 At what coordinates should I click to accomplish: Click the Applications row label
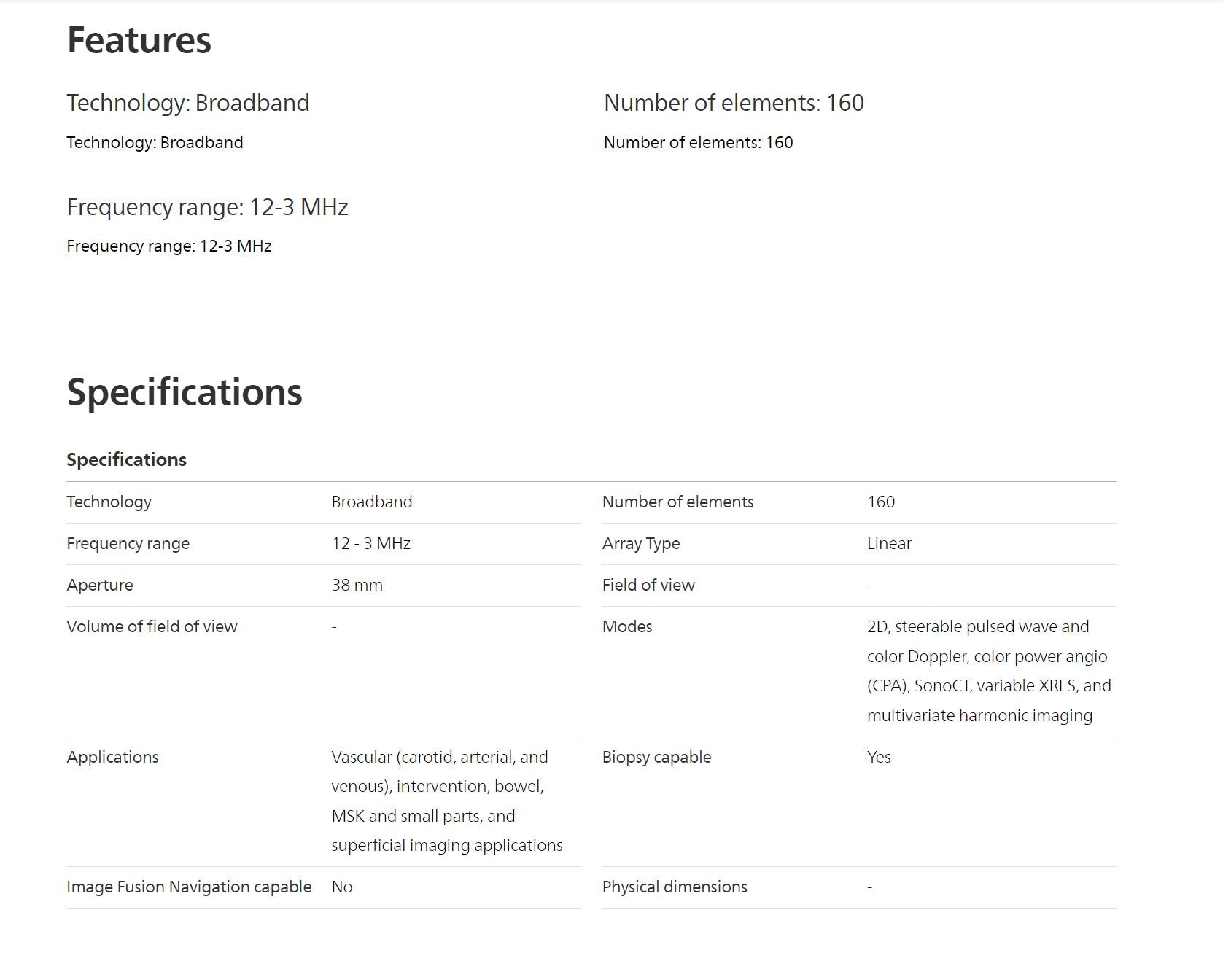coord(112,757)
